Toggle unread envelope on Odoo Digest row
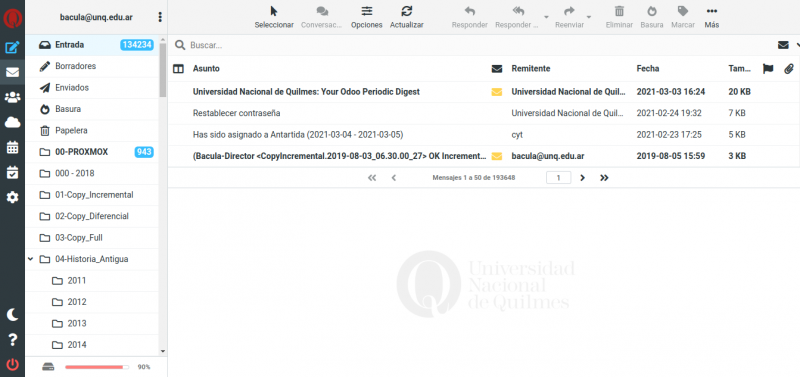This screenshot has height=377, width=800. (496, 92)
